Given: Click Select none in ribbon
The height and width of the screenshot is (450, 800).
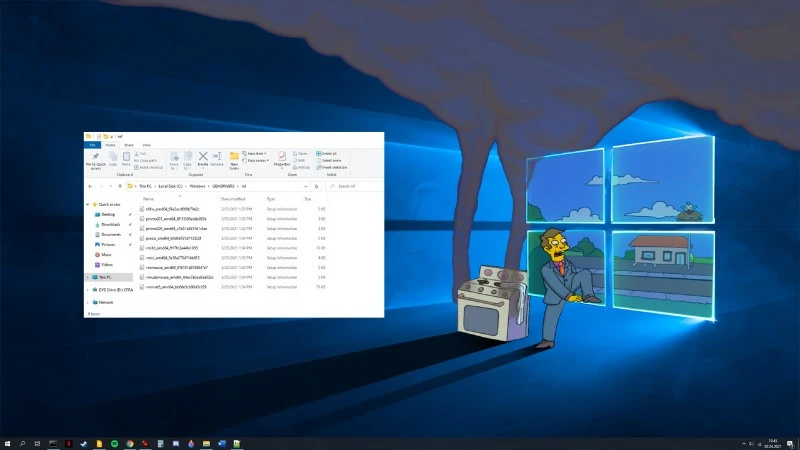Looking at the screenshot, I should [329, 160].
